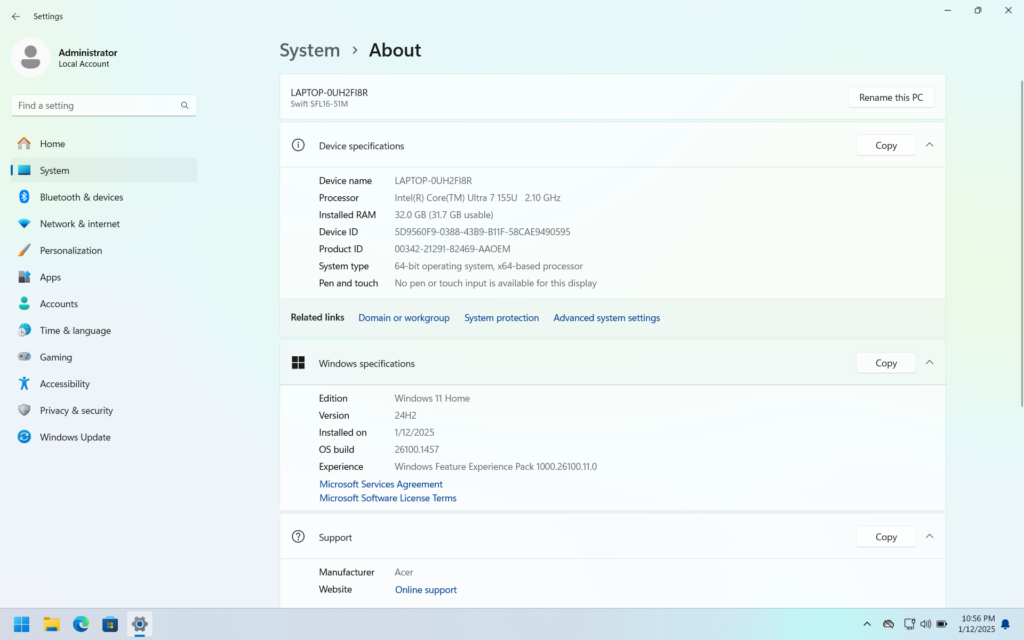The image size is (1024, 640).
Task: Click the model text Swift SFL16-51M
Action: (x=319, y=104)
